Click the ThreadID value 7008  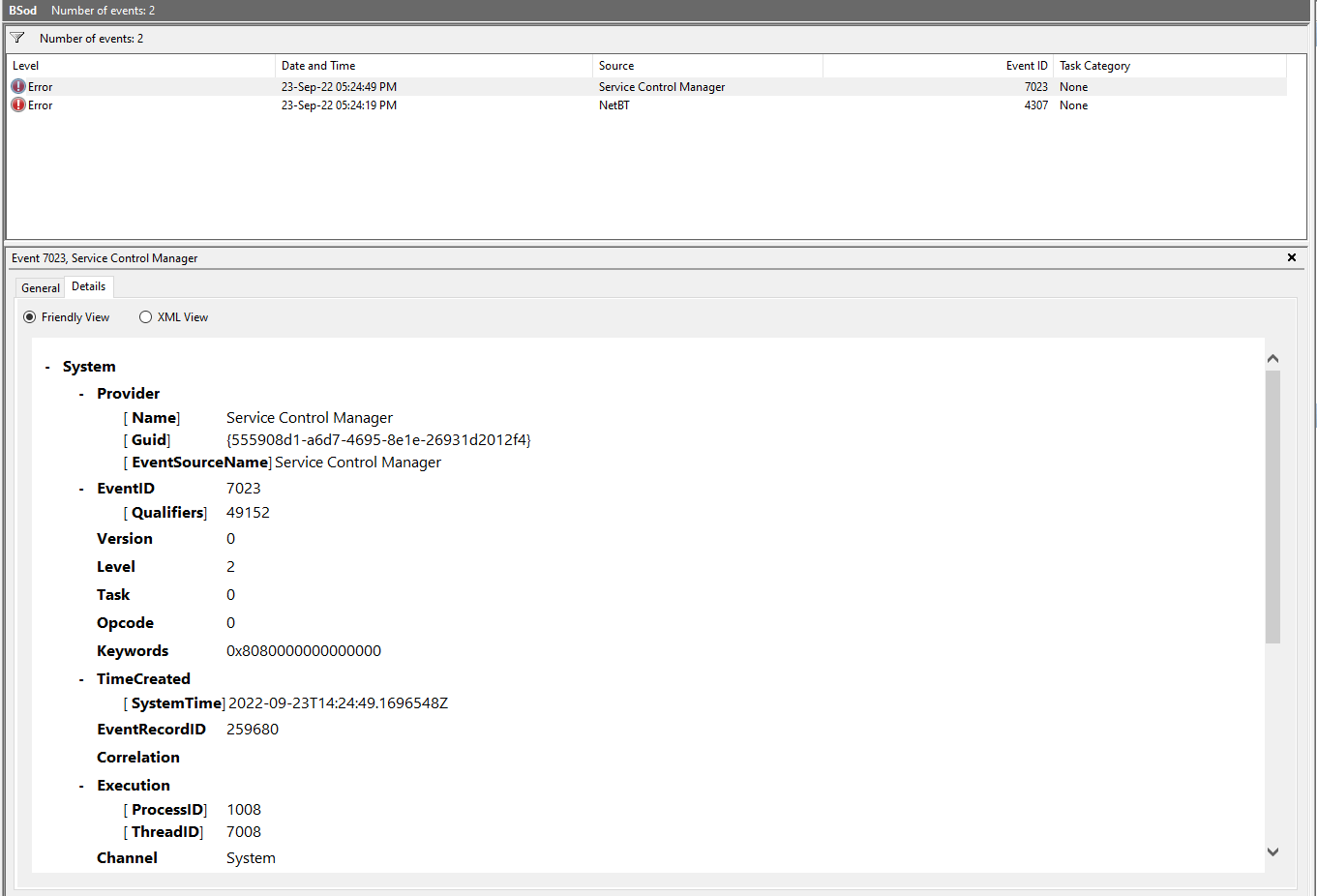click(x=244, y=832)
